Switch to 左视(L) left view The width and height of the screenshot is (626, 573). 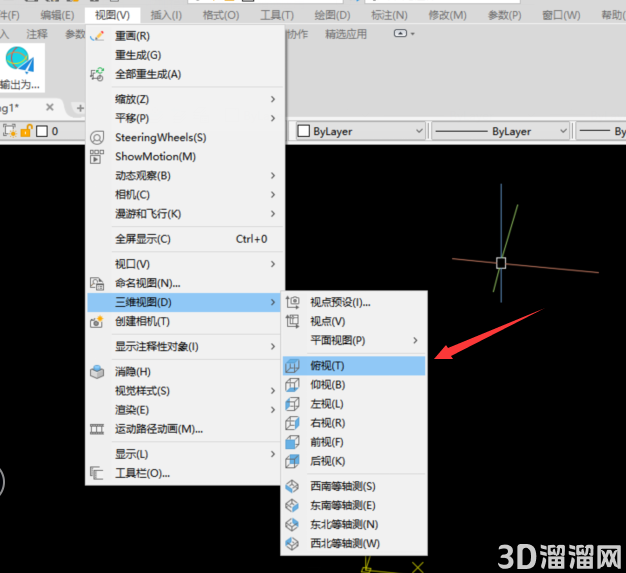[354, 404]
